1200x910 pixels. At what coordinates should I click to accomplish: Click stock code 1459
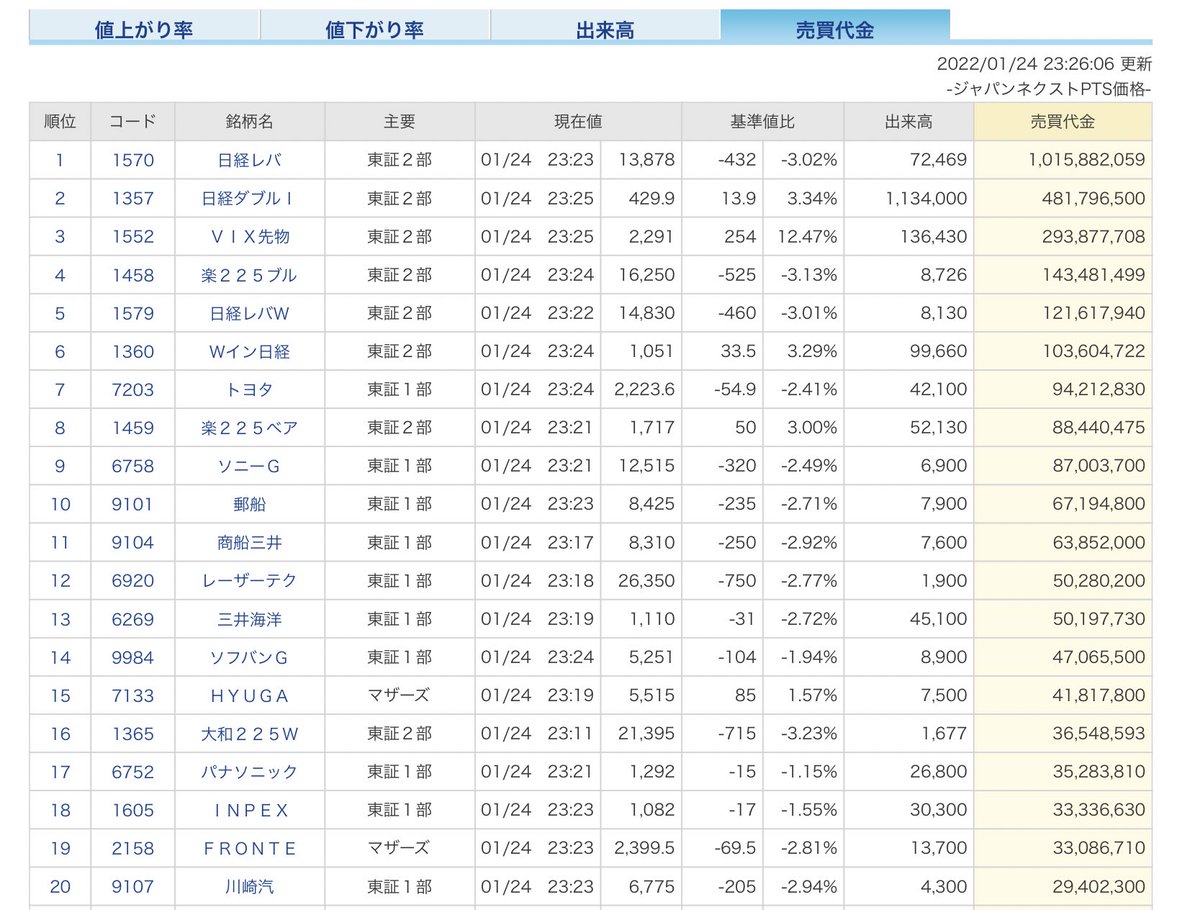(x=133, y=428)
